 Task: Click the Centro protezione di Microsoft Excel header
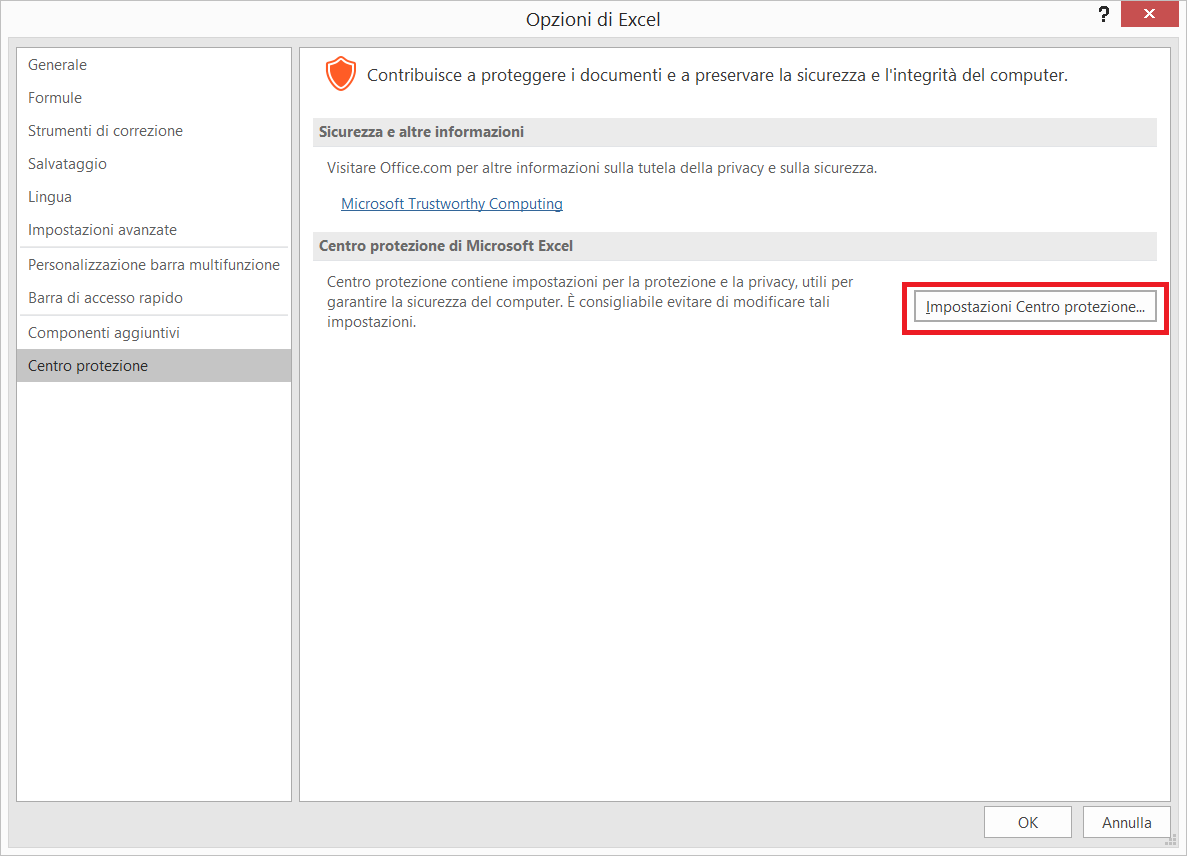[x=734, y=246]
